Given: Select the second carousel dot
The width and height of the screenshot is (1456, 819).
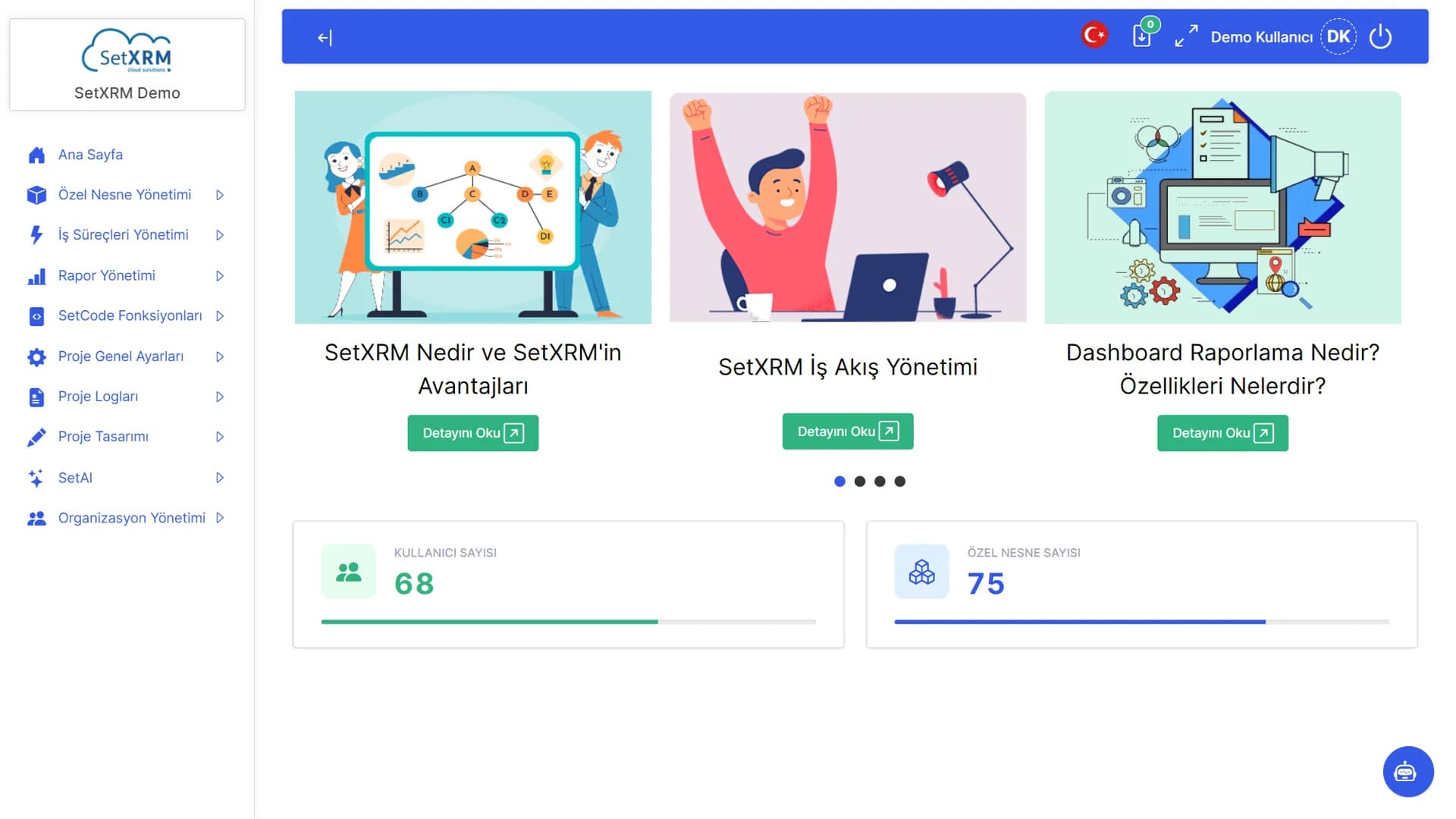Looking at the screenshot, I should click(x=859, y=482).
